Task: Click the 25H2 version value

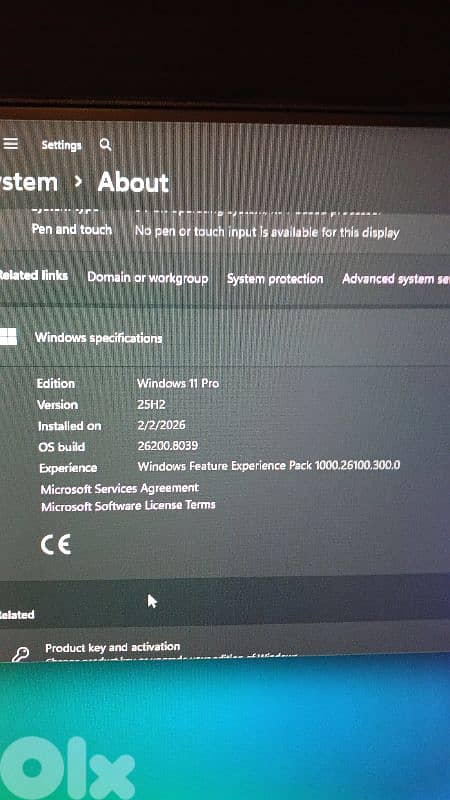Action: coord(151,405)
